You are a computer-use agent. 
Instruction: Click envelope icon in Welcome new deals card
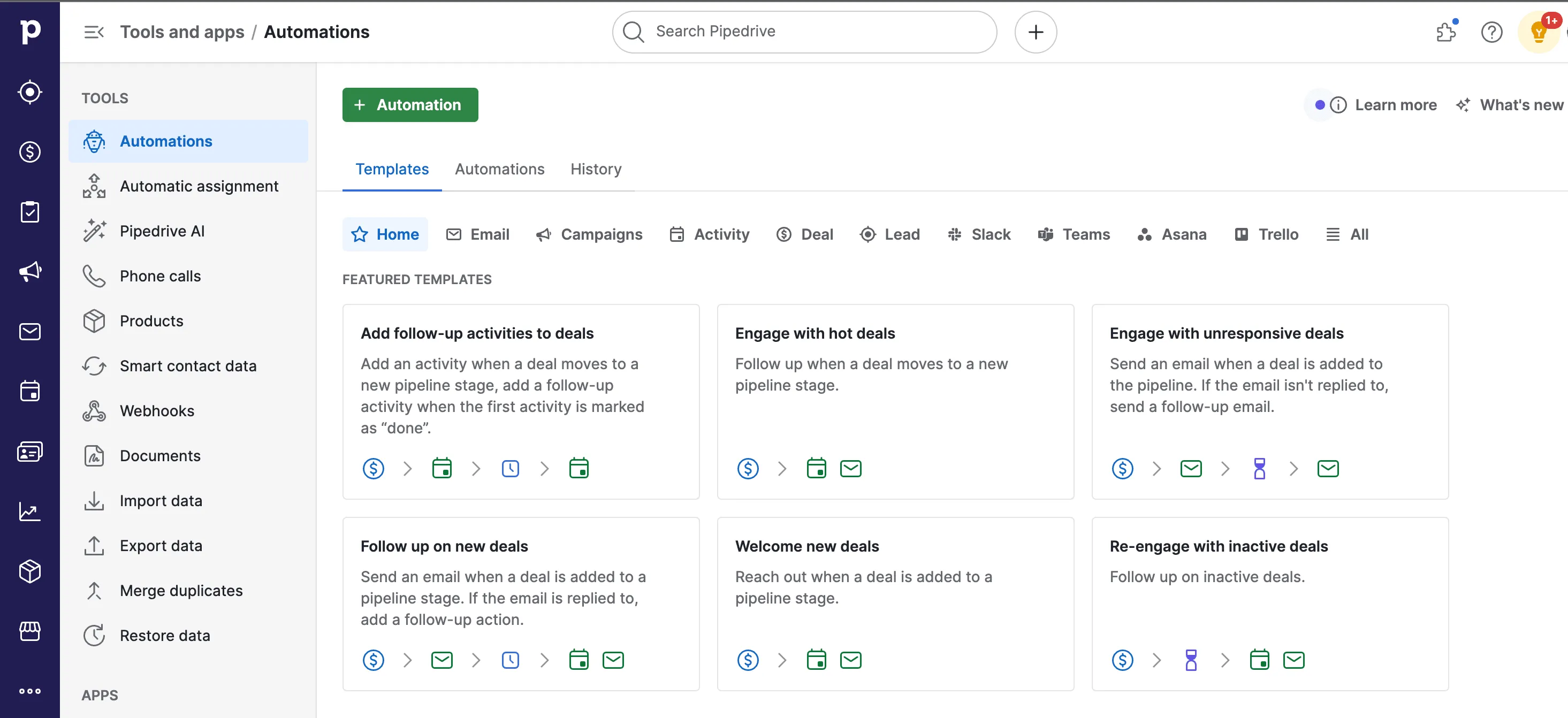pyautogui.click(x=850, y=660)
